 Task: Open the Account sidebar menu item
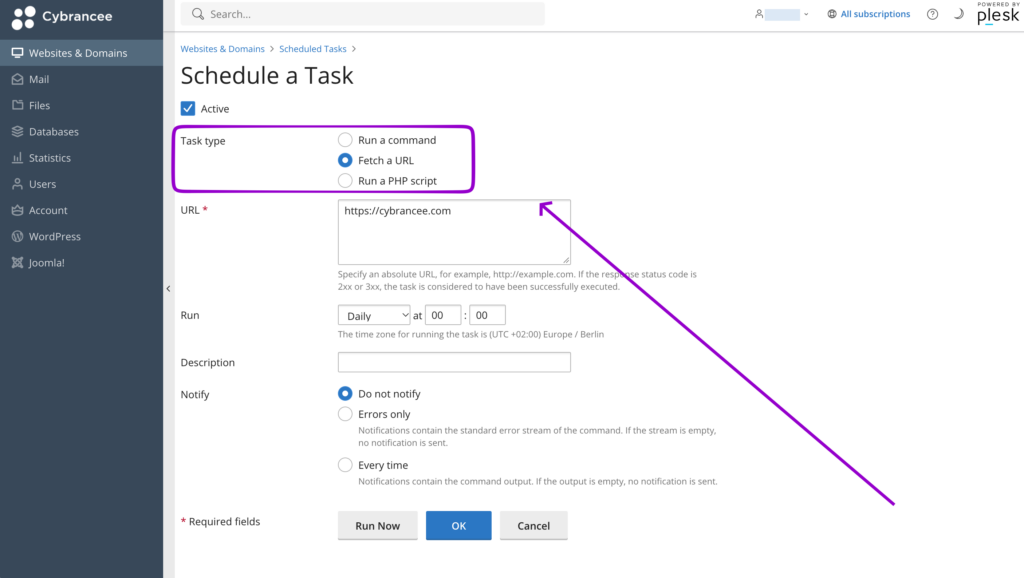pyautogui.click(x=82, y=210)
